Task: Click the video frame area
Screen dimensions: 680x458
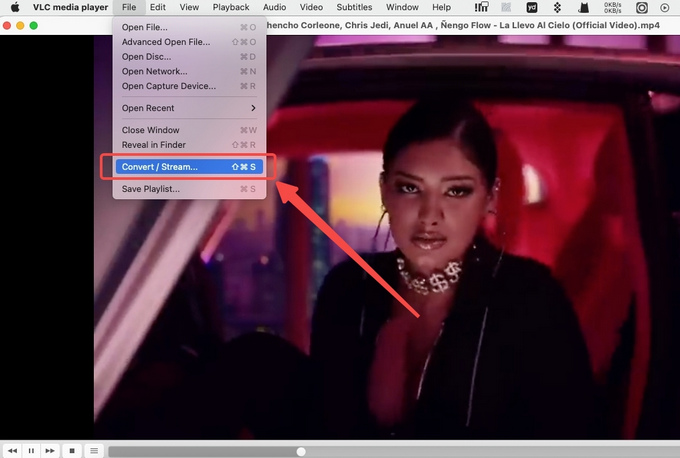Action: 387,237
